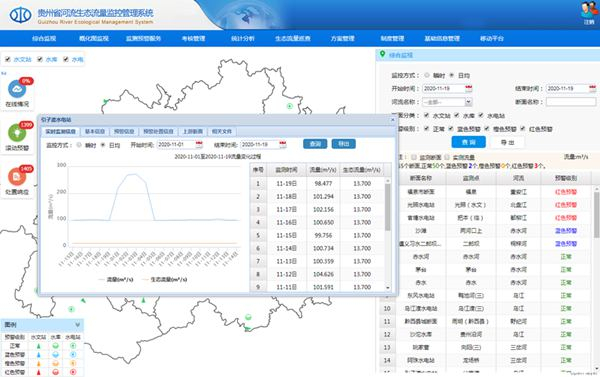Click the 导出 export button in right panel
Screen dimensions: 600x377
click(x=507, y=142)
